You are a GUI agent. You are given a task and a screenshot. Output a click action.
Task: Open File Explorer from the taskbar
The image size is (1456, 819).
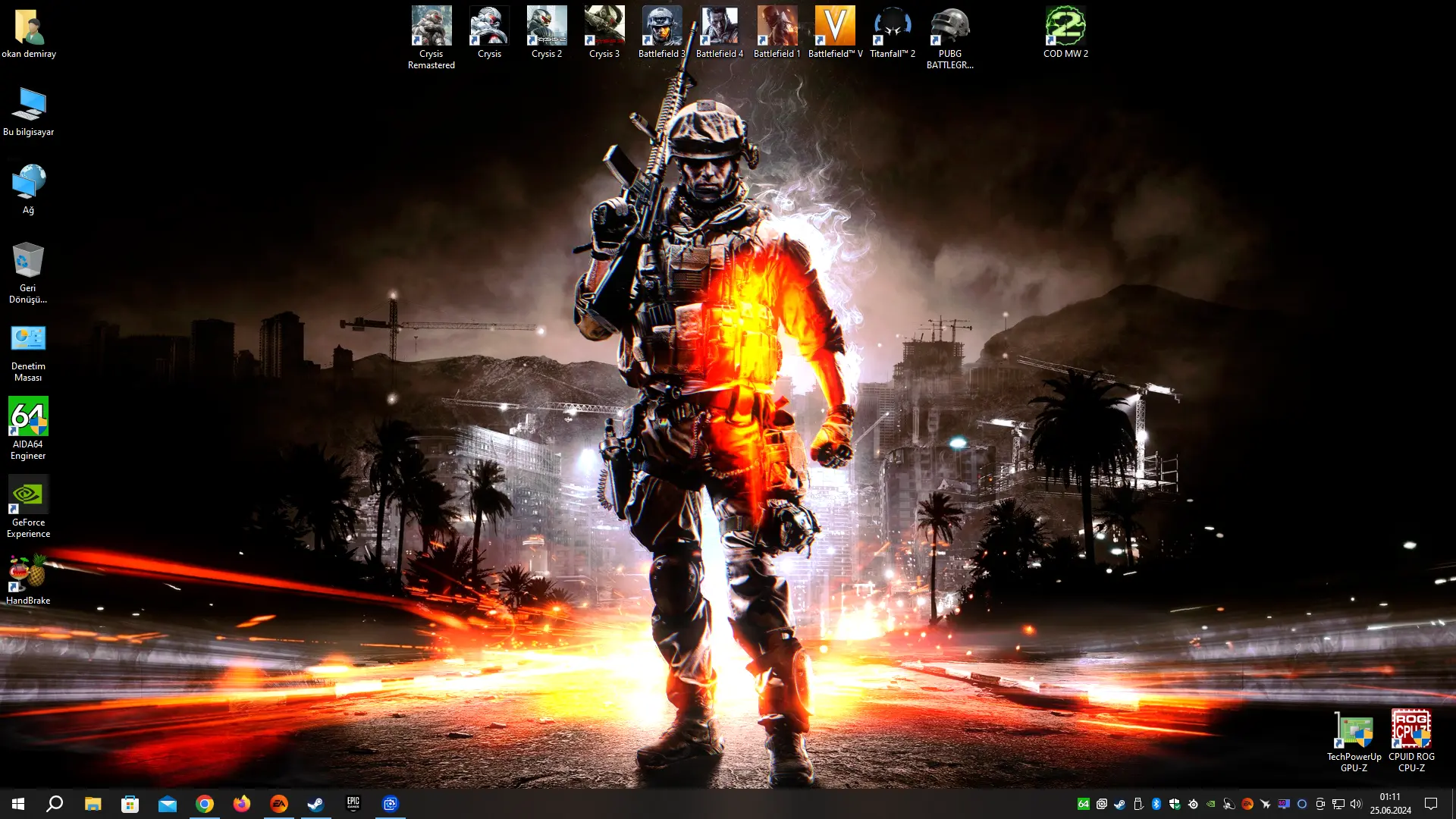point(93,804)
